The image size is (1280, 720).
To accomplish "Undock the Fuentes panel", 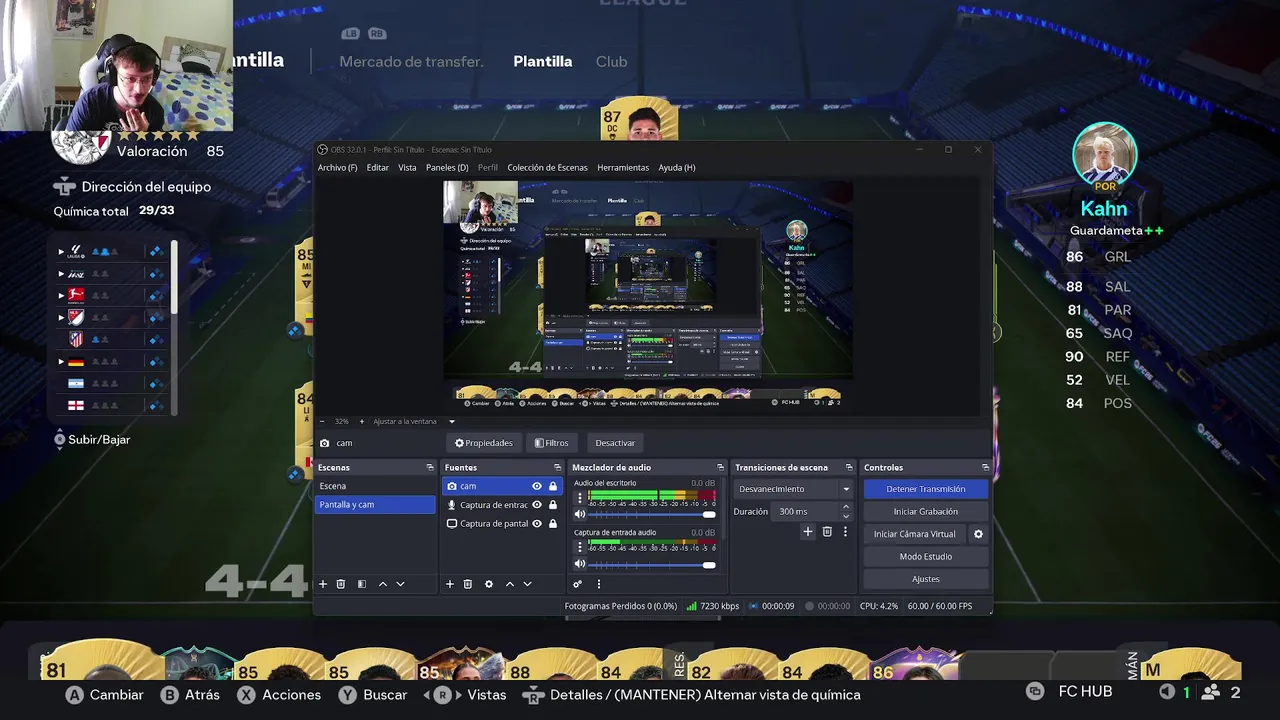I will point(557,467).
